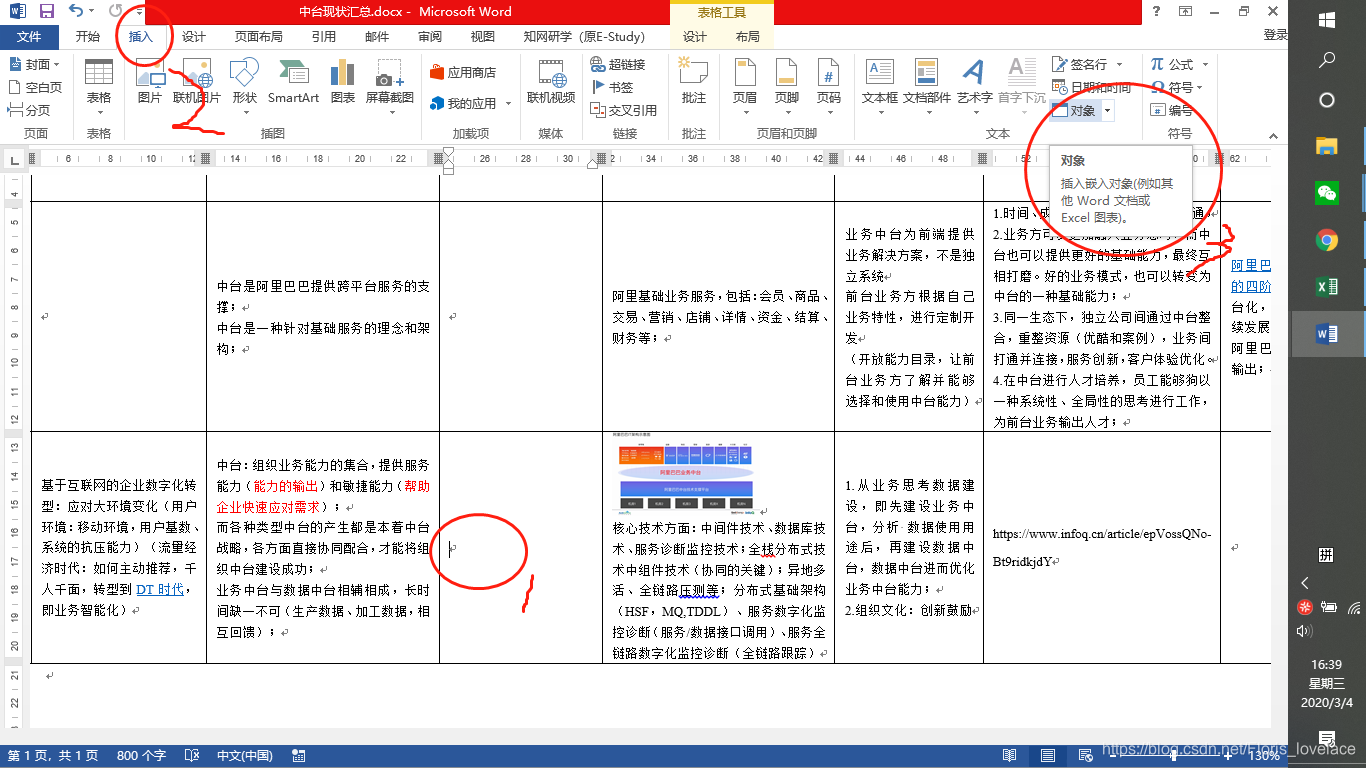Save the document from quick access toolbar
1366x768 pixels.
point(46,11)
